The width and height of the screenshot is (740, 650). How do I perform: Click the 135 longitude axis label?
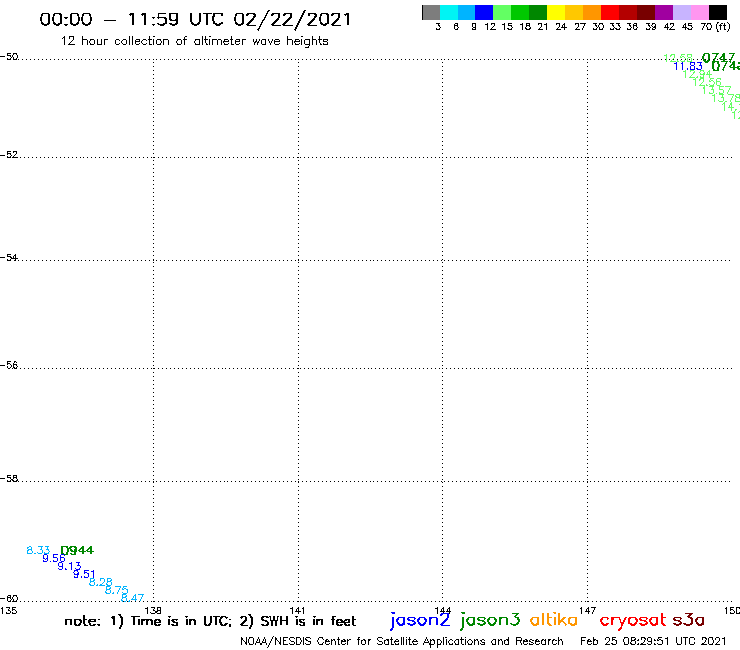coord(8,611)
